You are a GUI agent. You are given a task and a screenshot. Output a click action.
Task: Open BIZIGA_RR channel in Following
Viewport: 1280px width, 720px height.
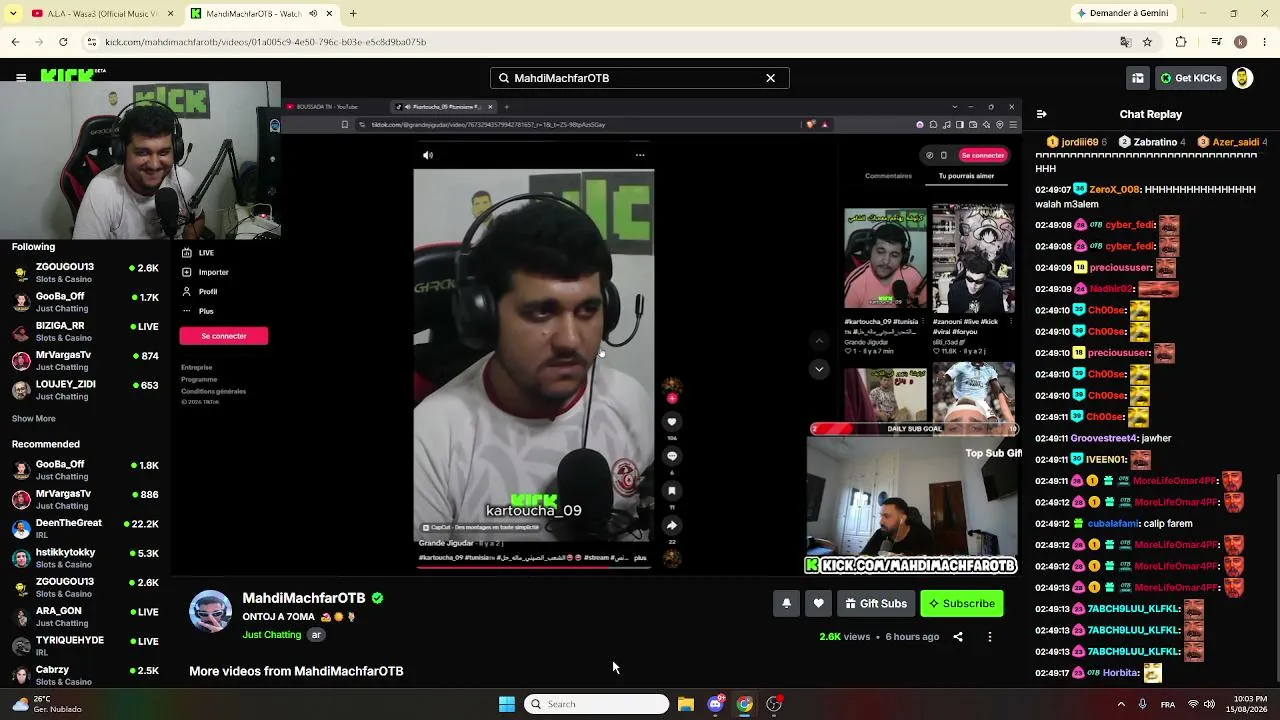tap(85, 332)
